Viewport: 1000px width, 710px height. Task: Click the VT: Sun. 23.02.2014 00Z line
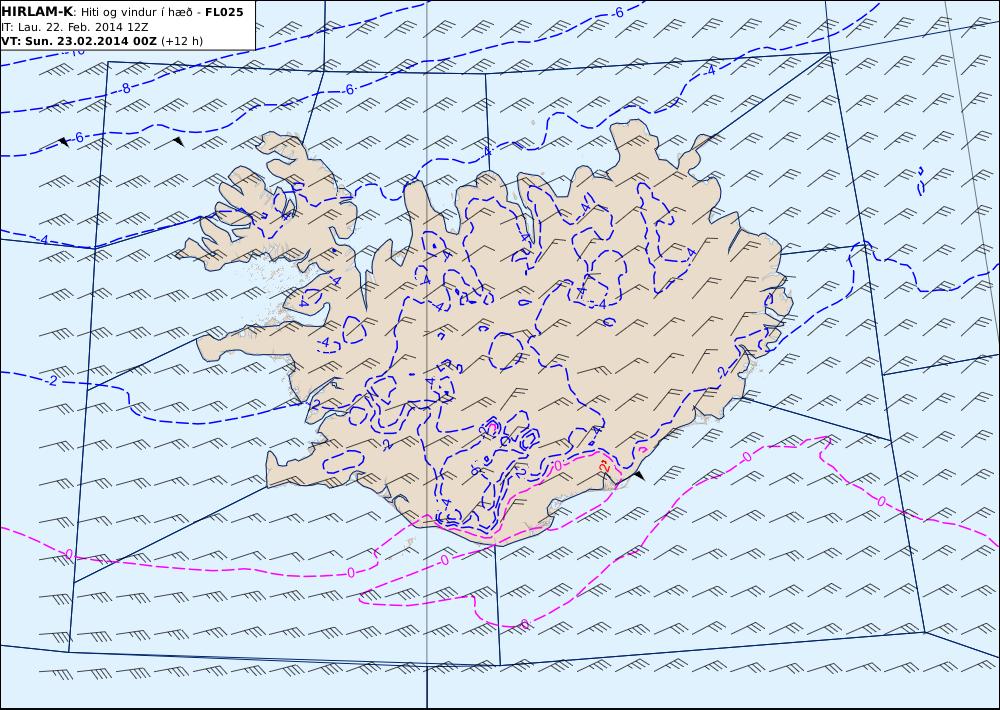(78, 41)
